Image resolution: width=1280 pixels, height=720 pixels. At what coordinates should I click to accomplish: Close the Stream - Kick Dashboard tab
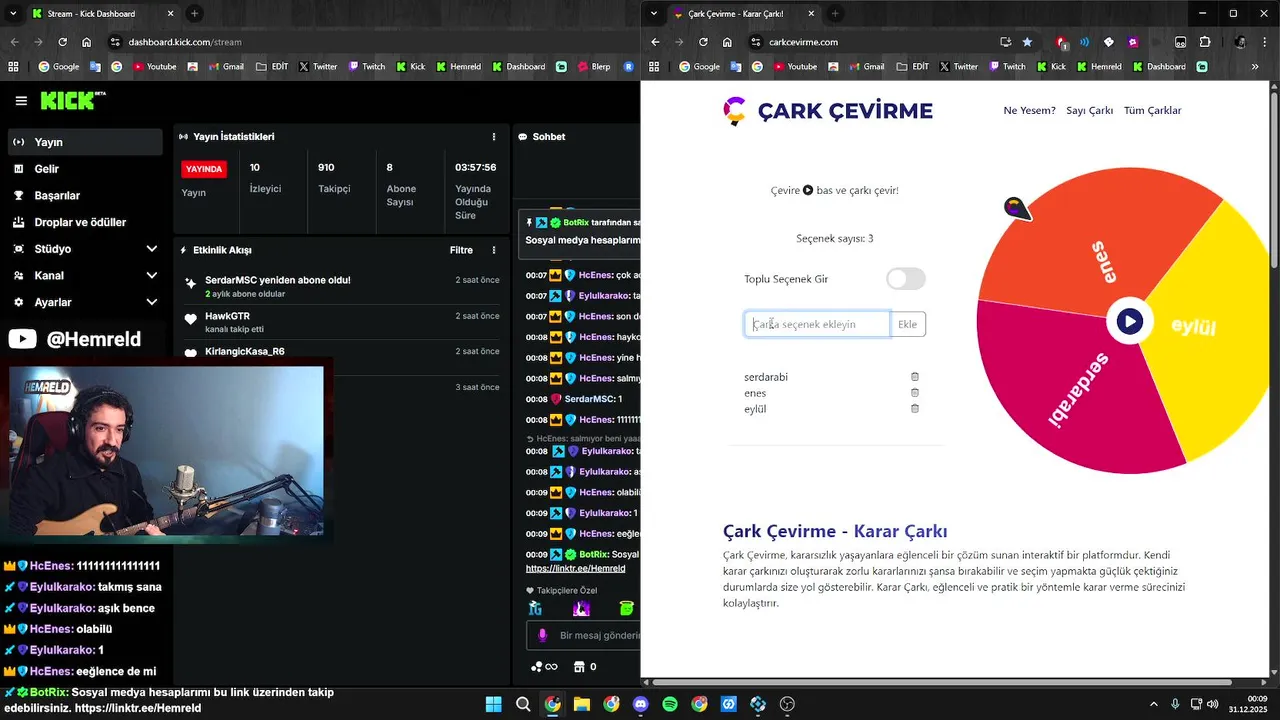point(170,14)
